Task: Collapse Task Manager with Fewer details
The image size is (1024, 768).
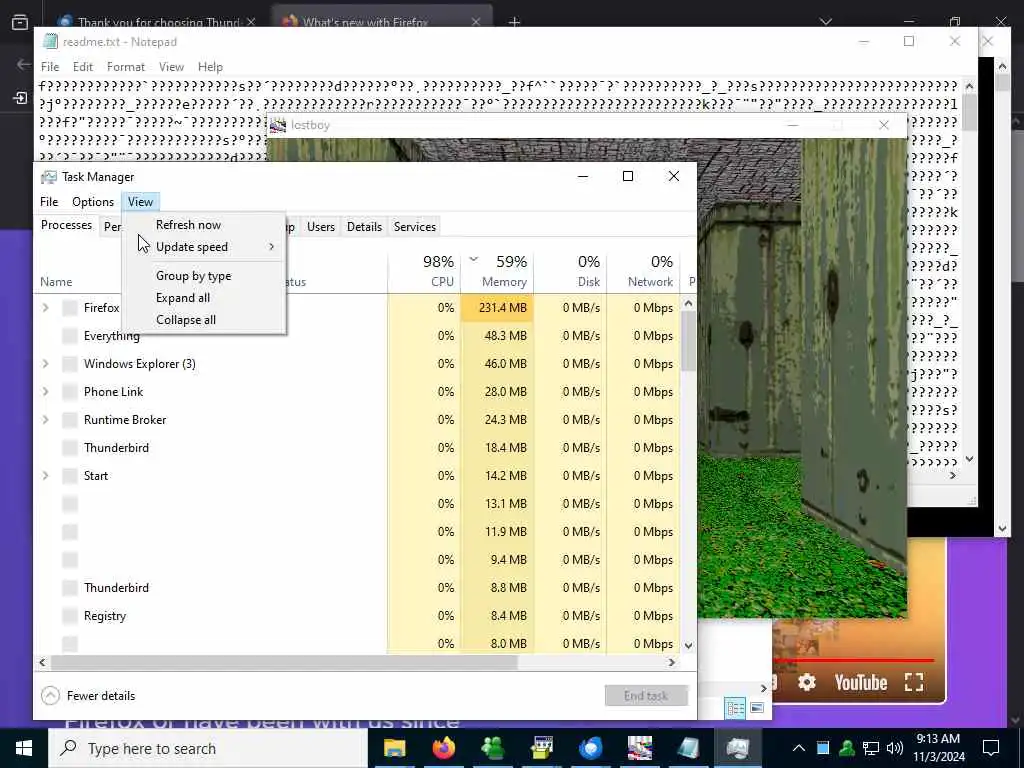Action: 88,696
